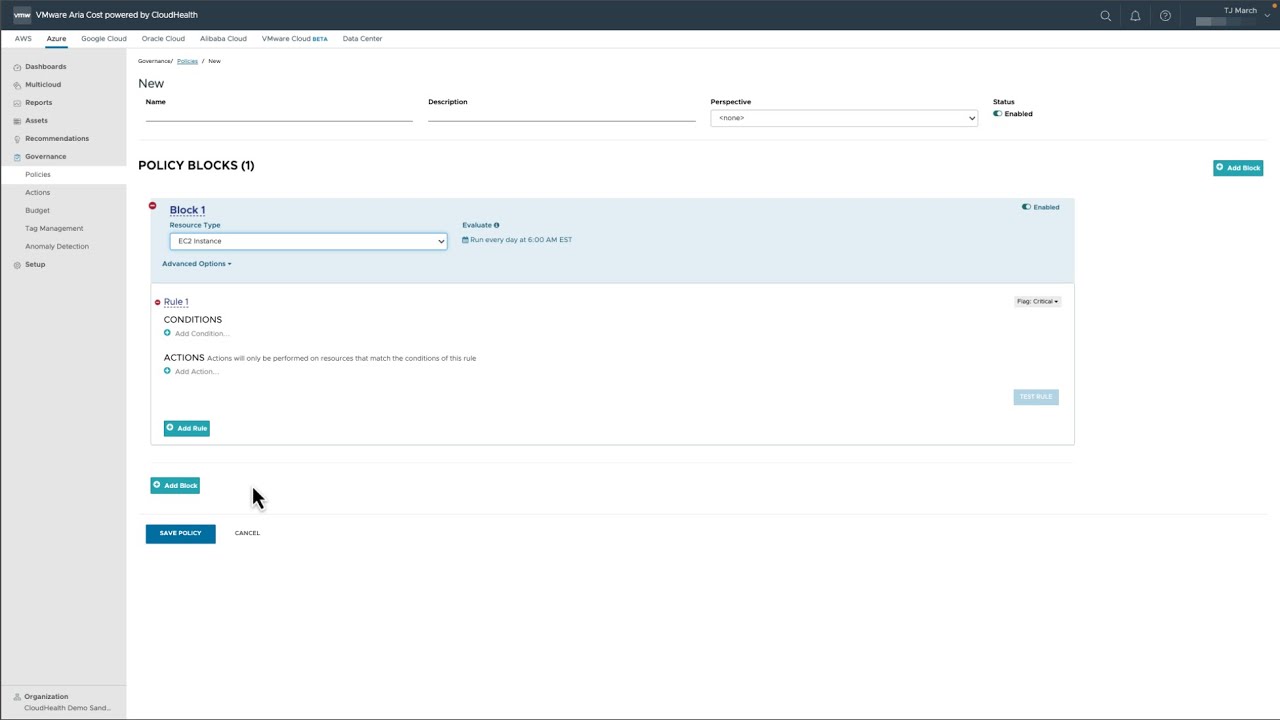Toggle Block 1 Enabled switch
The image size is (1280, 720).
(1026, 207)
